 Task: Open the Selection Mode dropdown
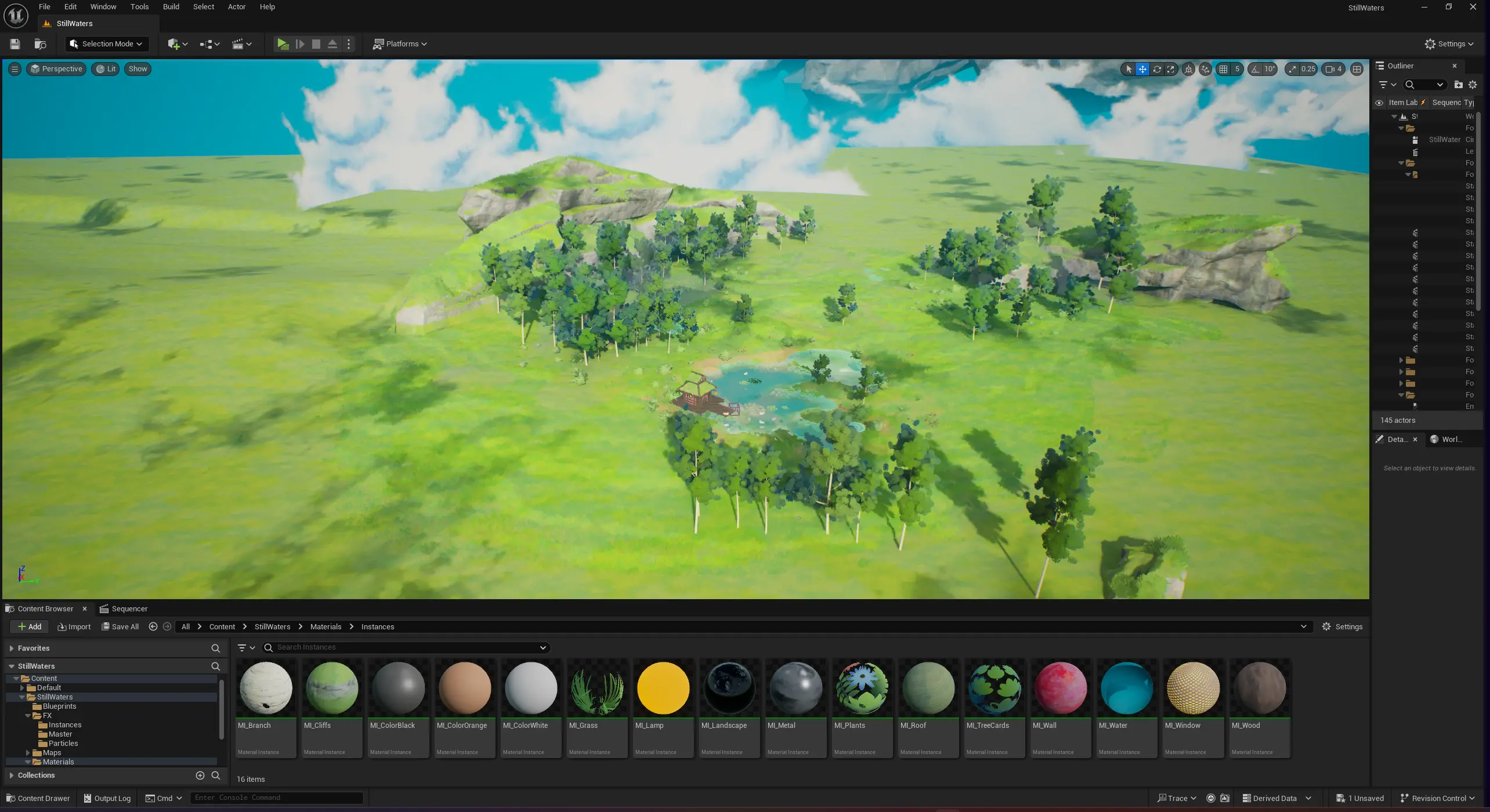(107, 44)
